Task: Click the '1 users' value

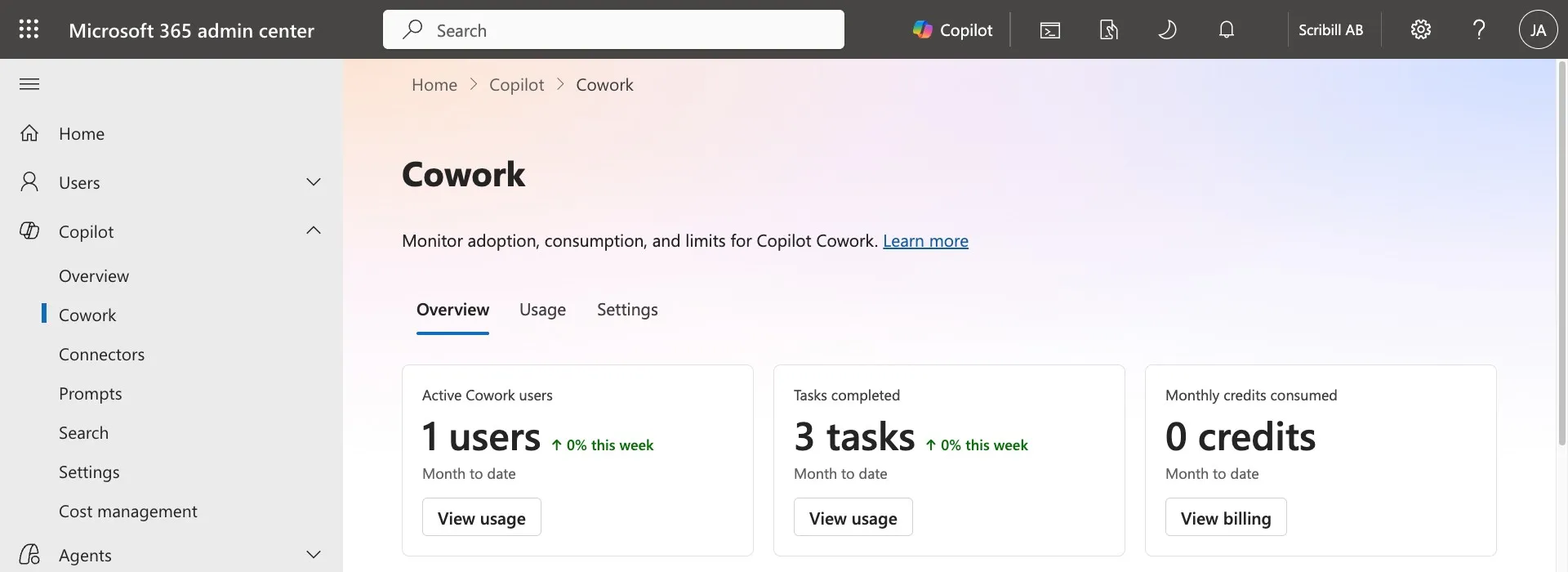Action: coord(481,437)
